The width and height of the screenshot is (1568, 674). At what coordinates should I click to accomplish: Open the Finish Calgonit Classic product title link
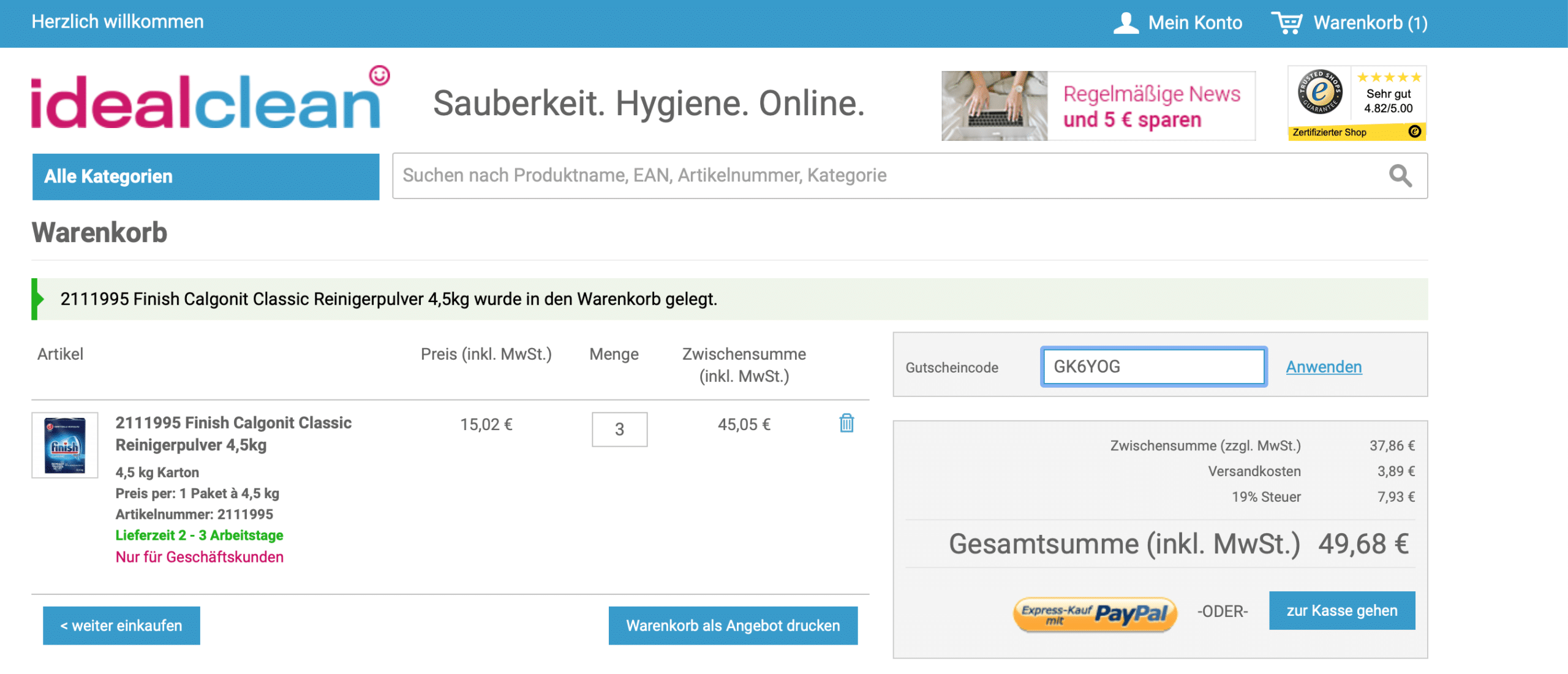click(x=233, y=434)
